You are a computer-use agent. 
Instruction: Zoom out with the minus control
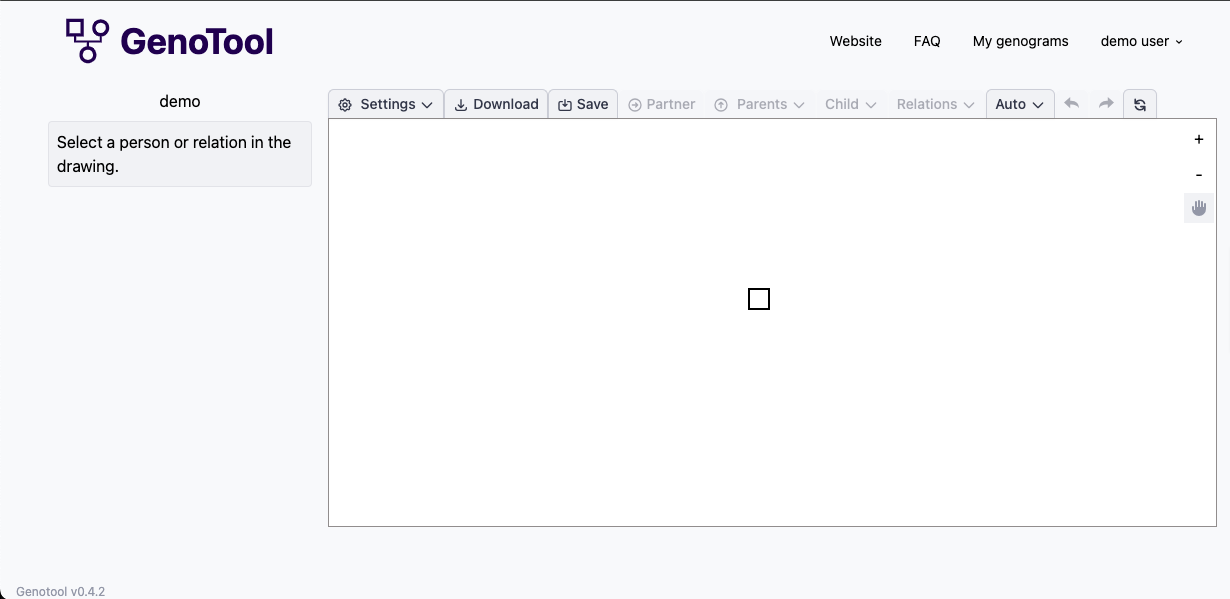pyautogui.click(x=1198, y=174)
